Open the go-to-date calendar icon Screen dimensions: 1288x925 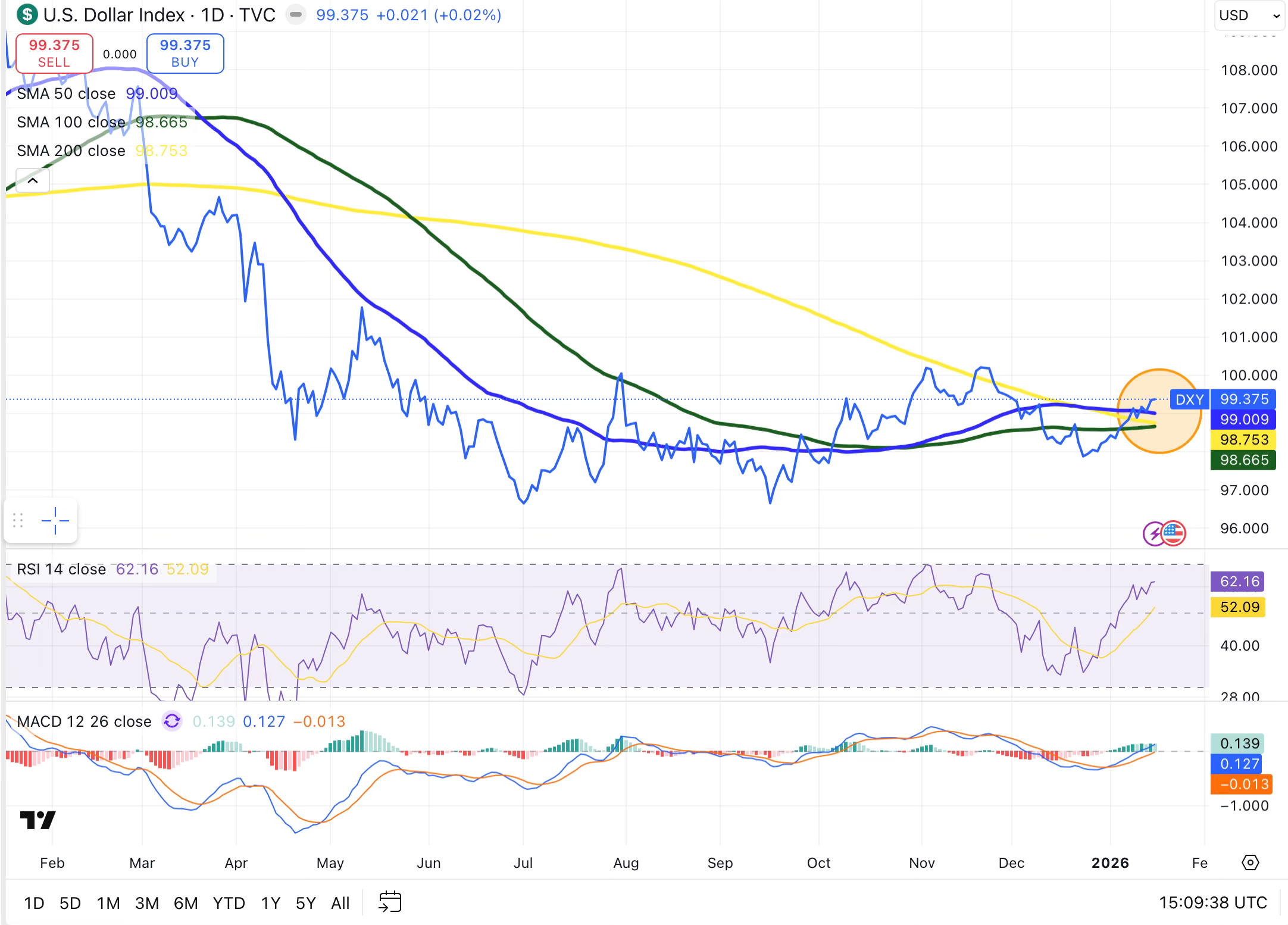pyautogui.click(x=390, y=902)
